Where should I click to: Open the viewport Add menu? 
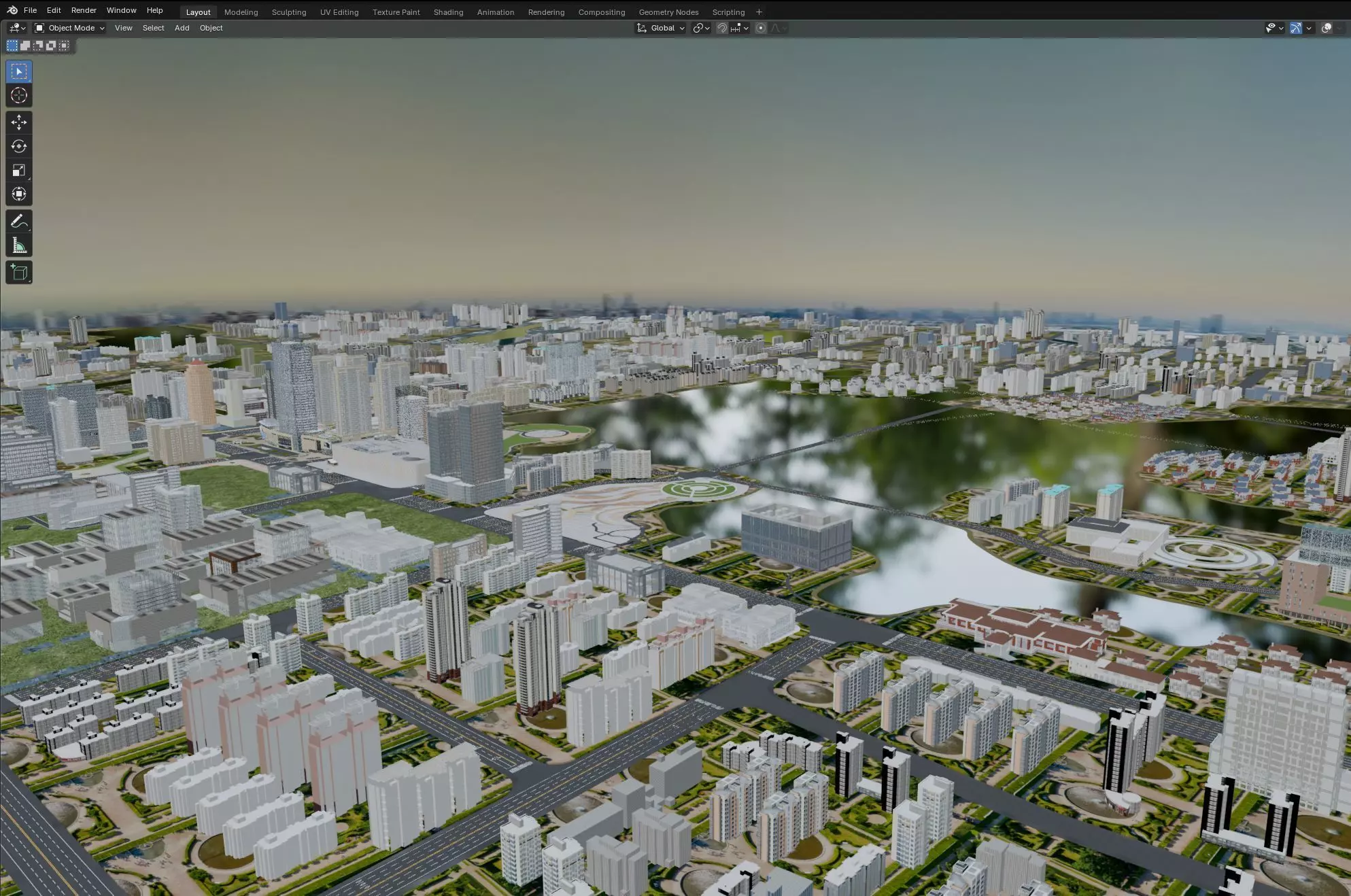coord(182,28)
